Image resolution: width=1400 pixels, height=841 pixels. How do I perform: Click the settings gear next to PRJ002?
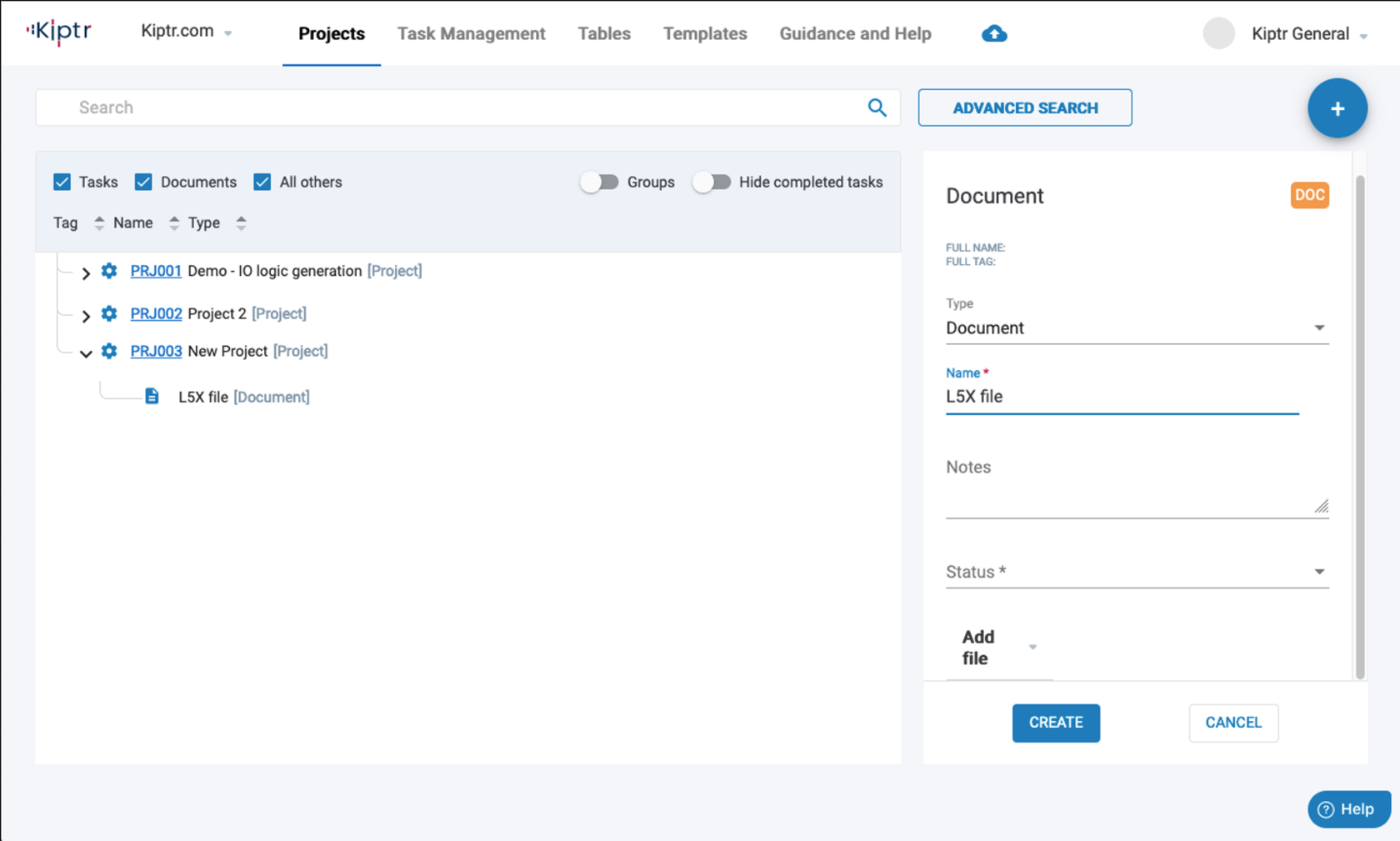[x=109, y=313]
